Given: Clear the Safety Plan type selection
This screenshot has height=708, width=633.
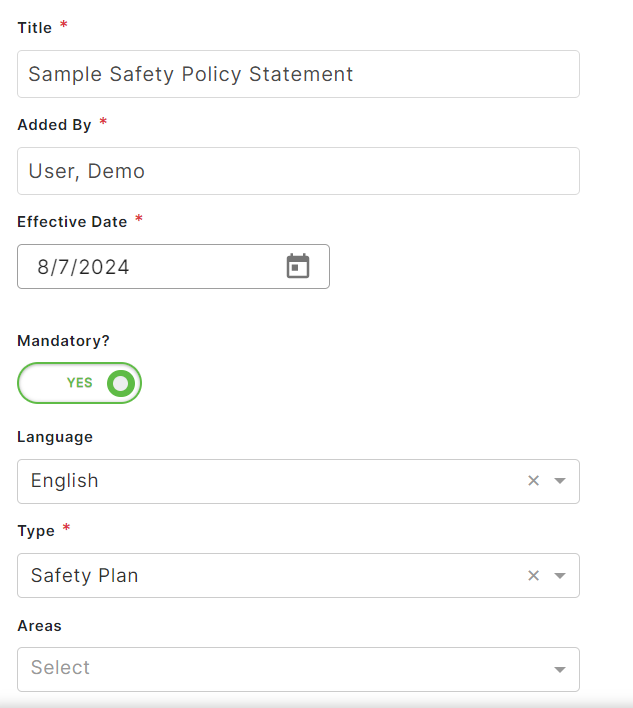Looking at the screenshot, I should (x=533, y=575).
